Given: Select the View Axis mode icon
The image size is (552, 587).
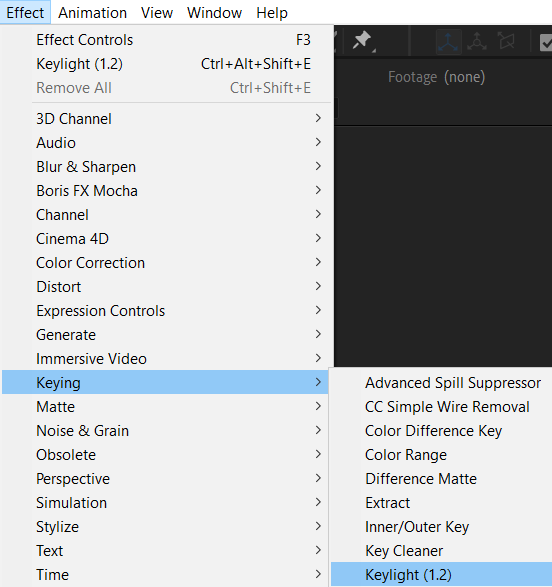Looking at the screenshot, I should (x=507, y=41).
